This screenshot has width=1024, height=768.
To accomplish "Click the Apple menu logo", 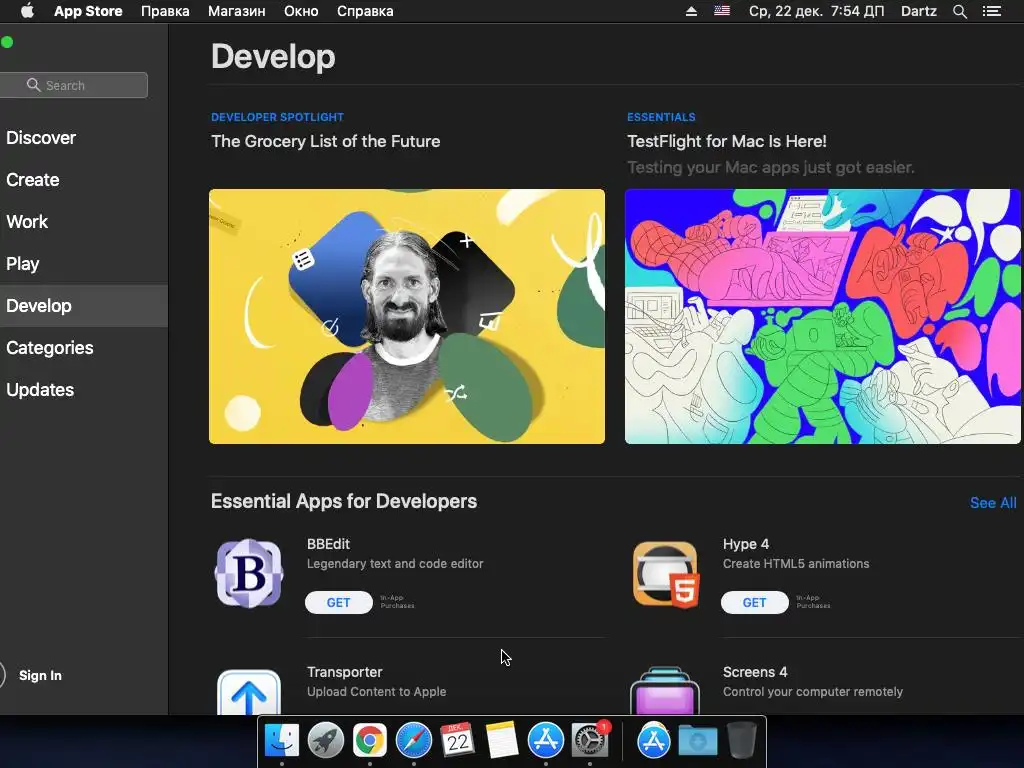I will click(27, 11).
